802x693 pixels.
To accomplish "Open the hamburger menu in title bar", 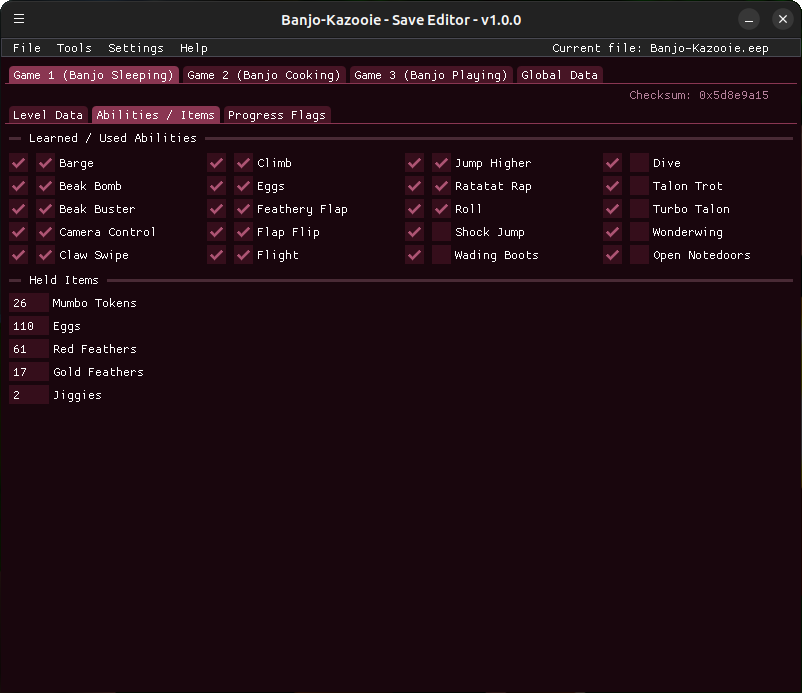I will coord(19,19).
